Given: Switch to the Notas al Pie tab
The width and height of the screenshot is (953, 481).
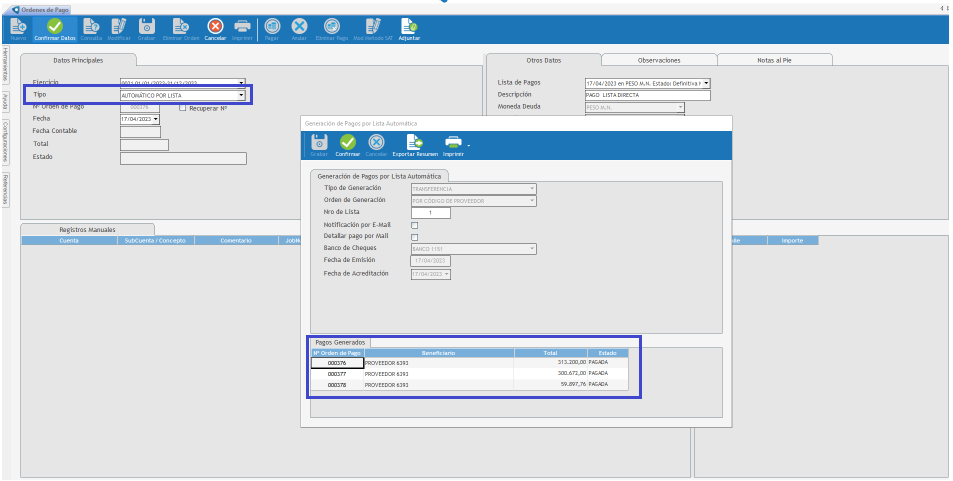Looking at the screenshot, I should 774,60.
